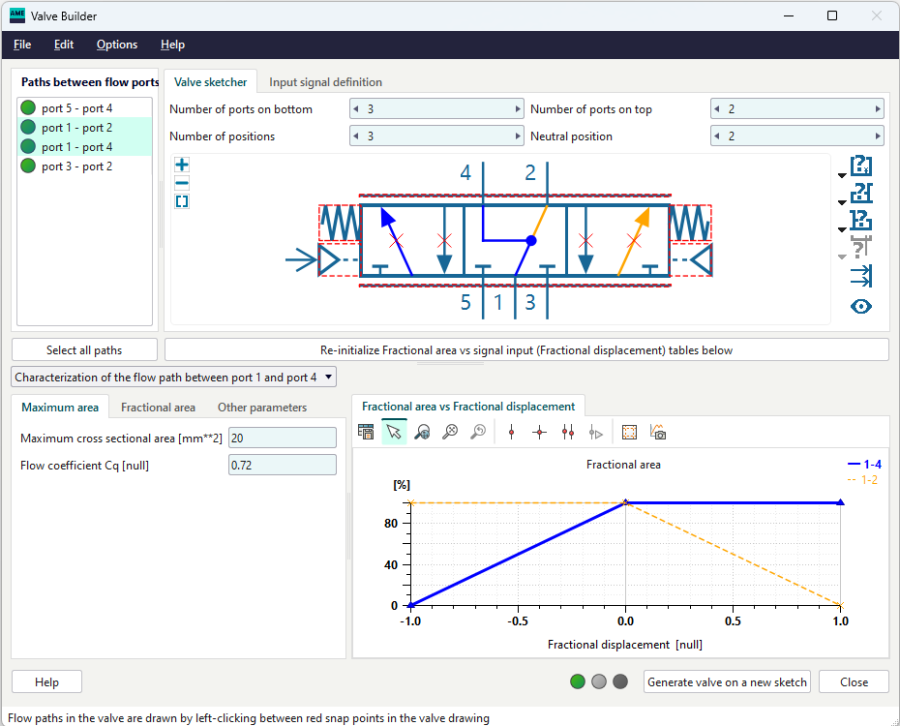
Task: Click the Maximum cross sectional area field
Action: click(x=282, y=438)
